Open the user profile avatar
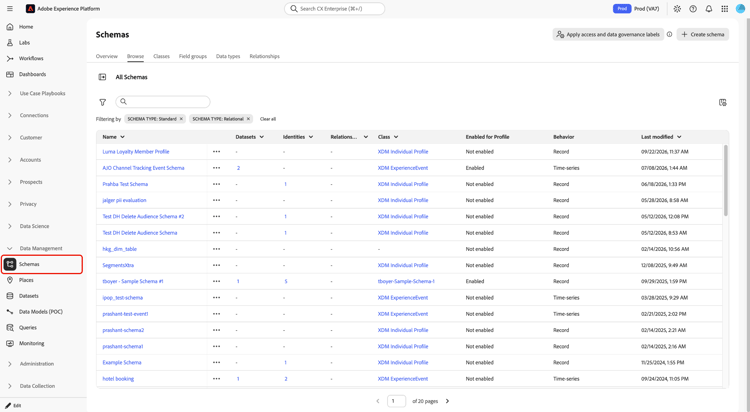 pyautogui.click(x=740, y=9)
